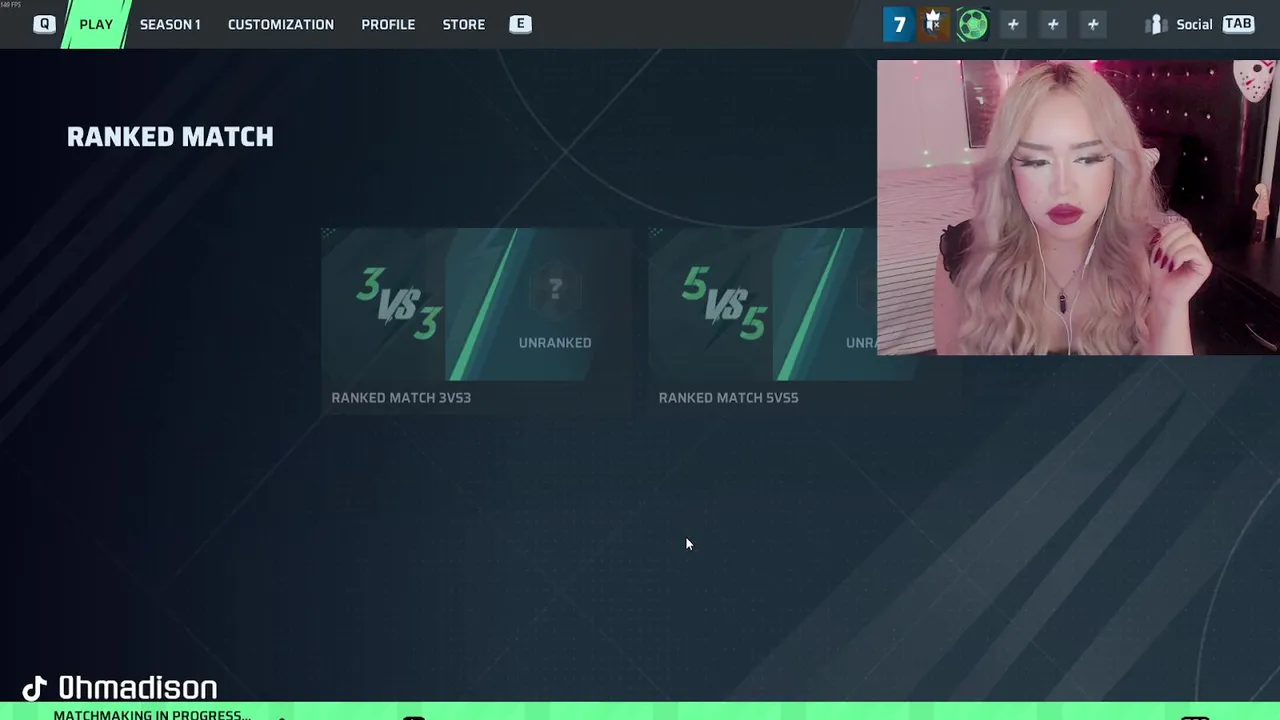Open the Social people icon
1280x720 pixels.
[1156, 24]
